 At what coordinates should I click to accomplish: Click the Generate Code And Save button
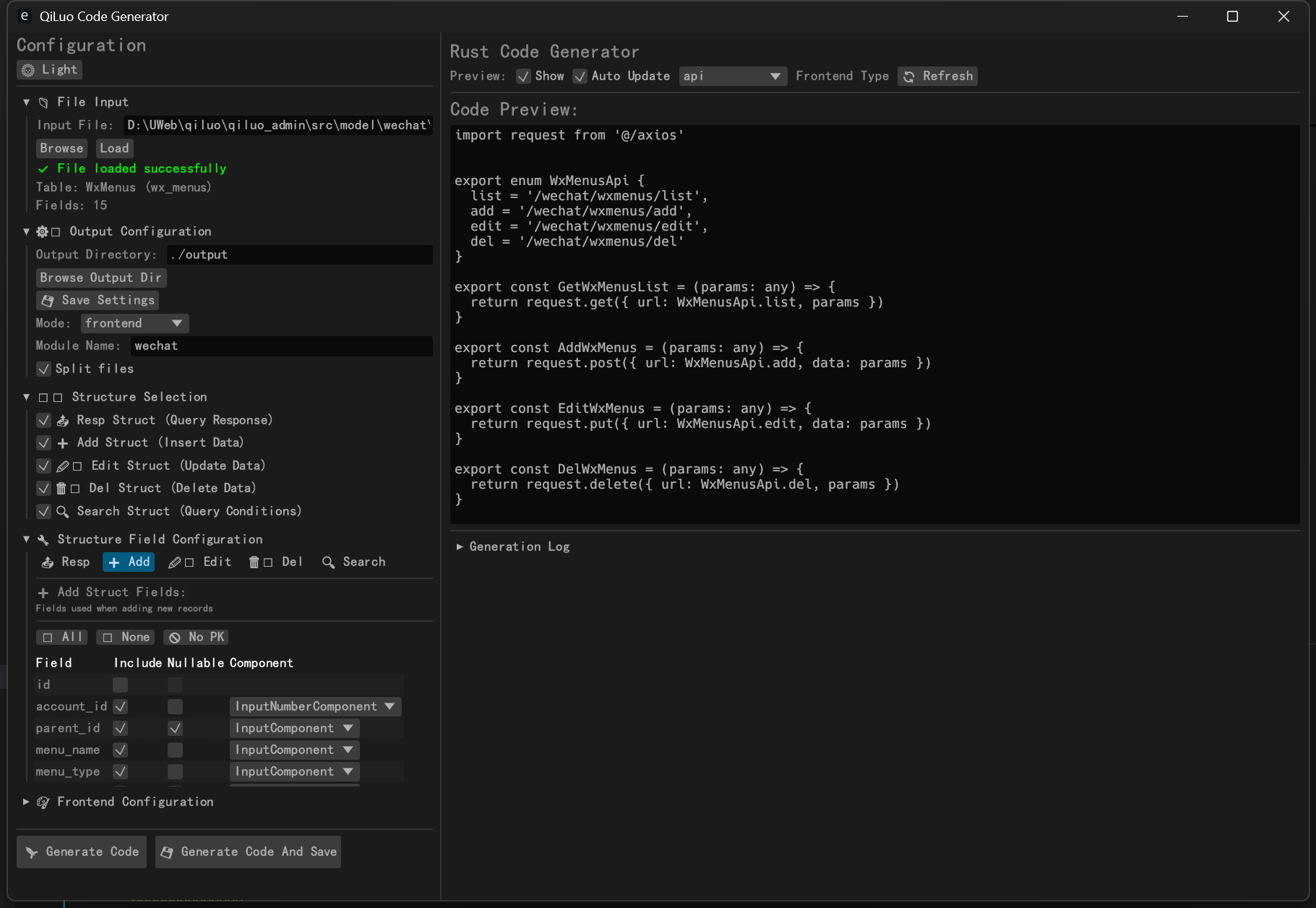click(248, 852)
